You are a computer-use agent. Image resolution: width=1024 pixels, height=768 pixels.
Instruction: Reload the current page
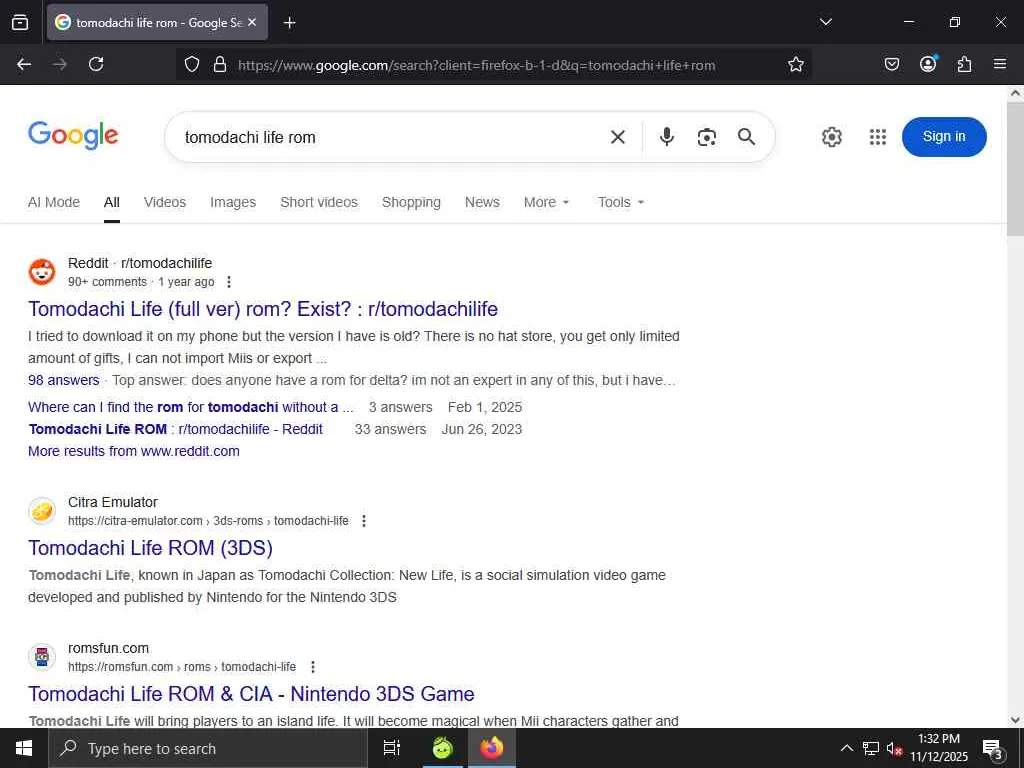[x=96, y=64]
